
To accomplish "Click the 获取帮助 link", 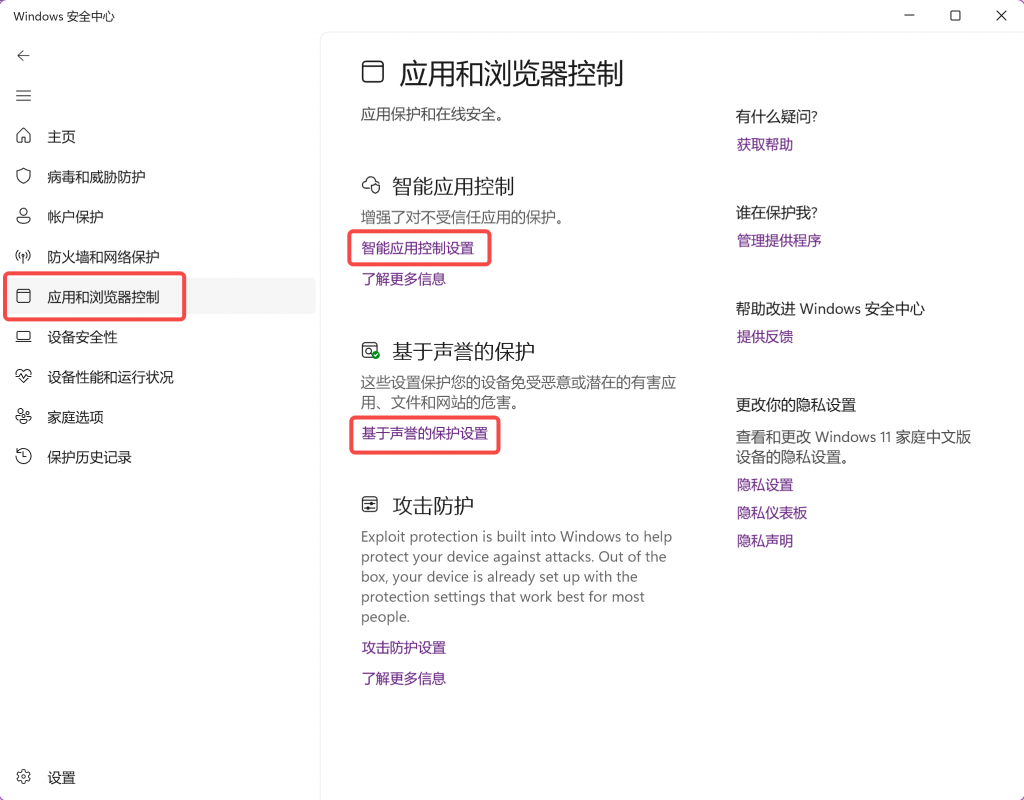I will coord(764,145).
